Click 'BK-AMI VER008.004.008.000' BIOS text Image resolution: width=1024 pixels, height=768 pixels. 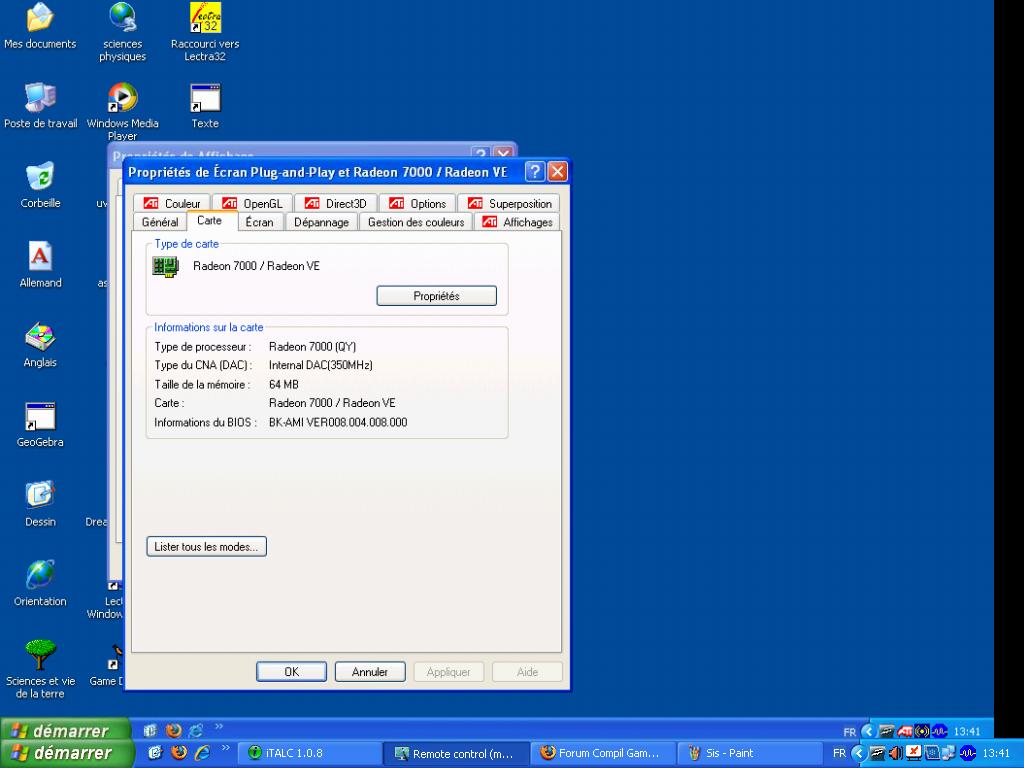(338, 423)
